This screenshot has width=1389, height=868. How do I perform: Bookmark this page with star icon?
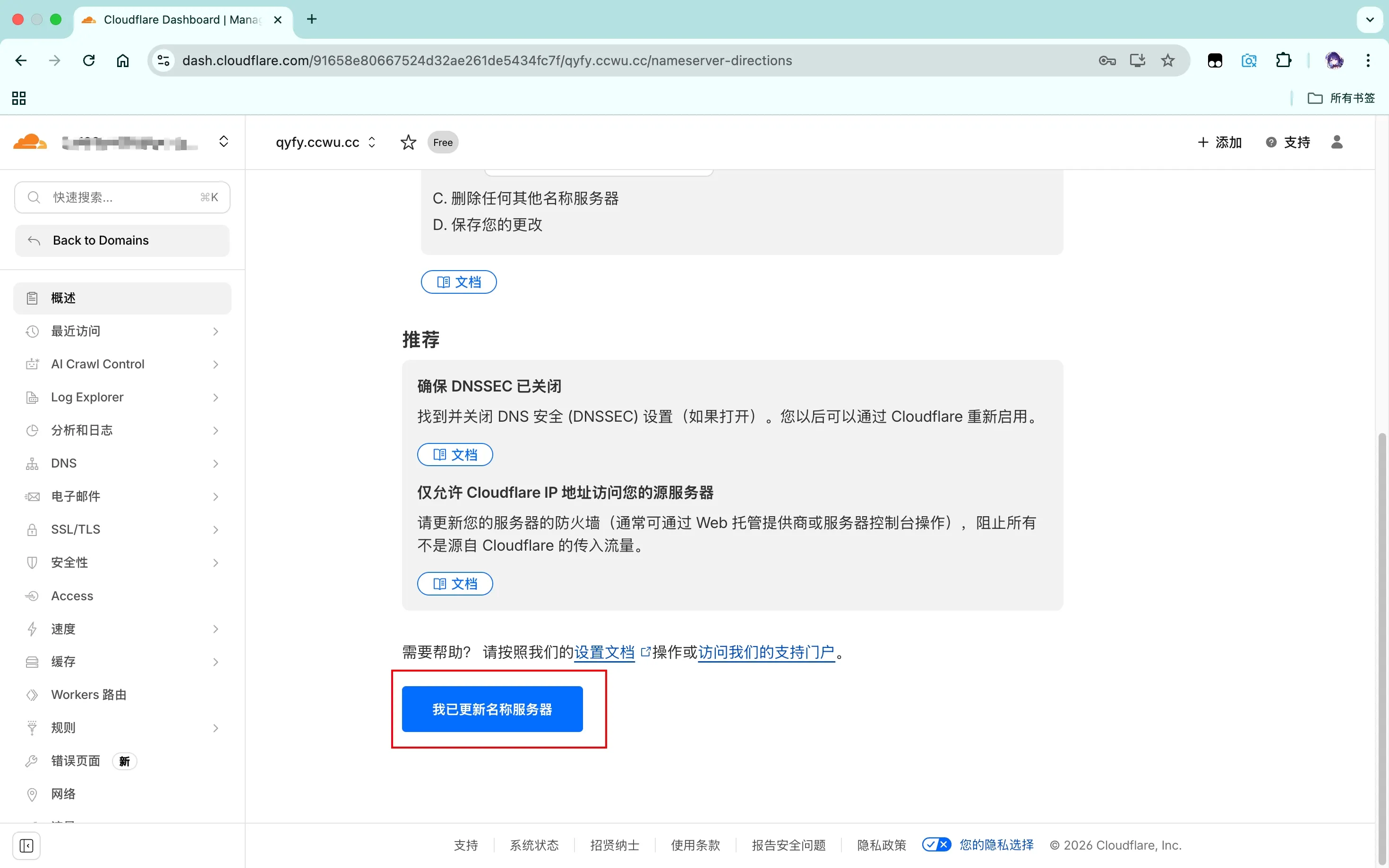pyautogui.click(x=1167, y=61)
